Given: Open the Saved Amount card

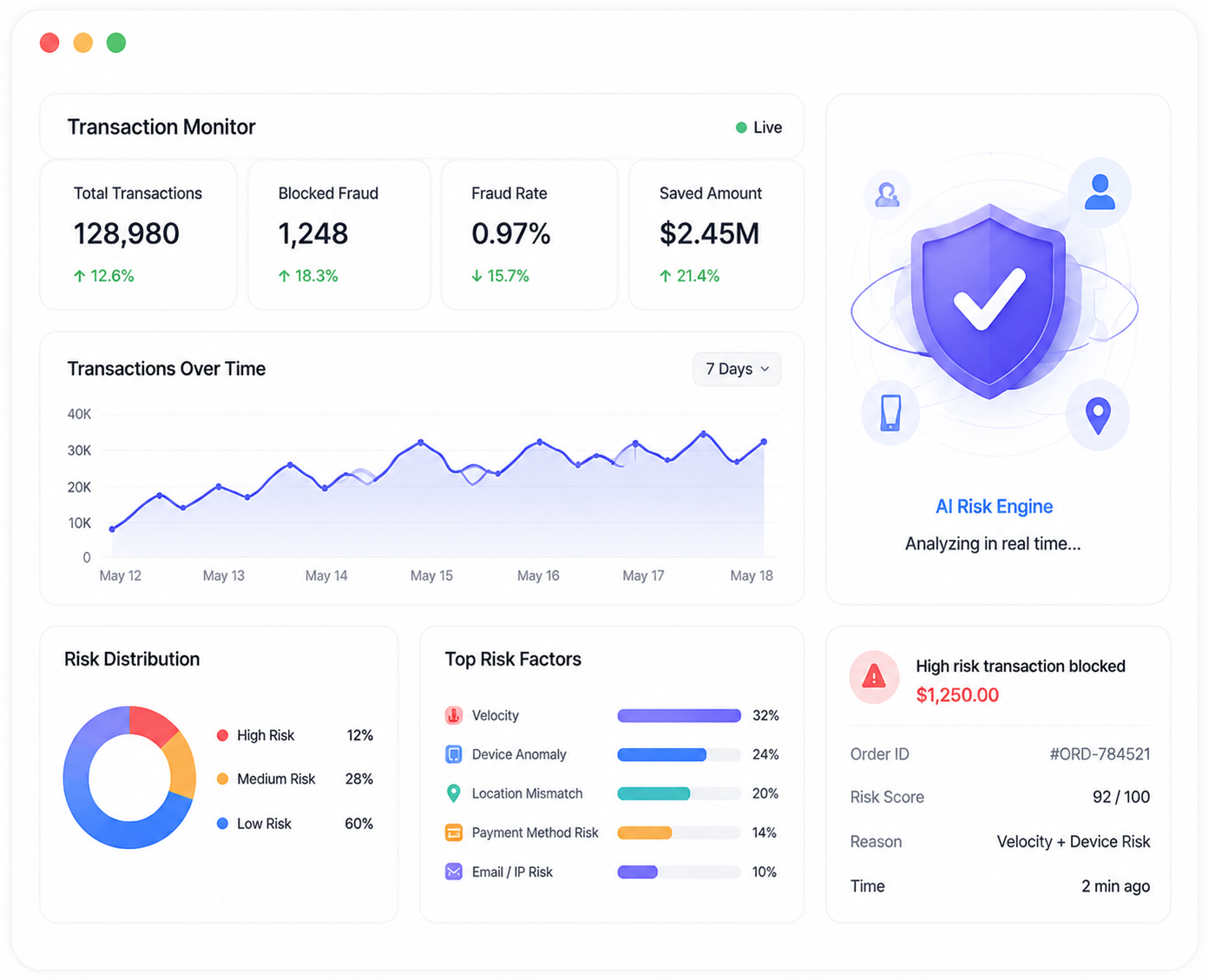Looking at the screenshot, I should click(x=716, y=234).
